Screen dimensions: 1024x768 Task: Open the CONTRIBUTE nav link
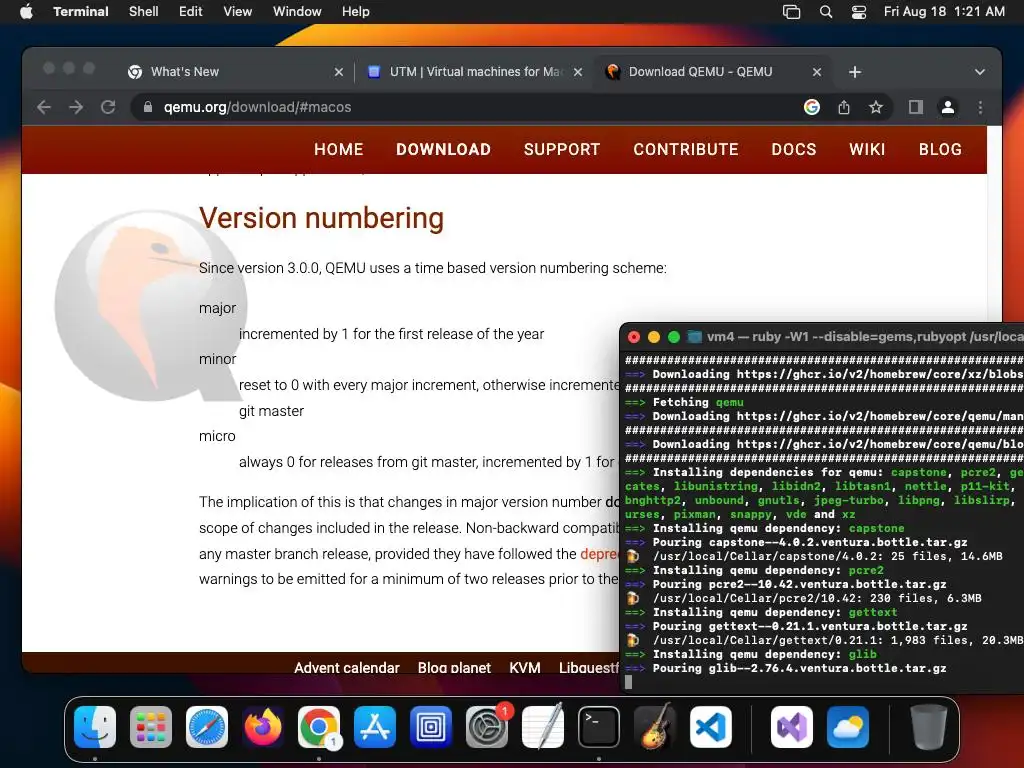[686, 150]
